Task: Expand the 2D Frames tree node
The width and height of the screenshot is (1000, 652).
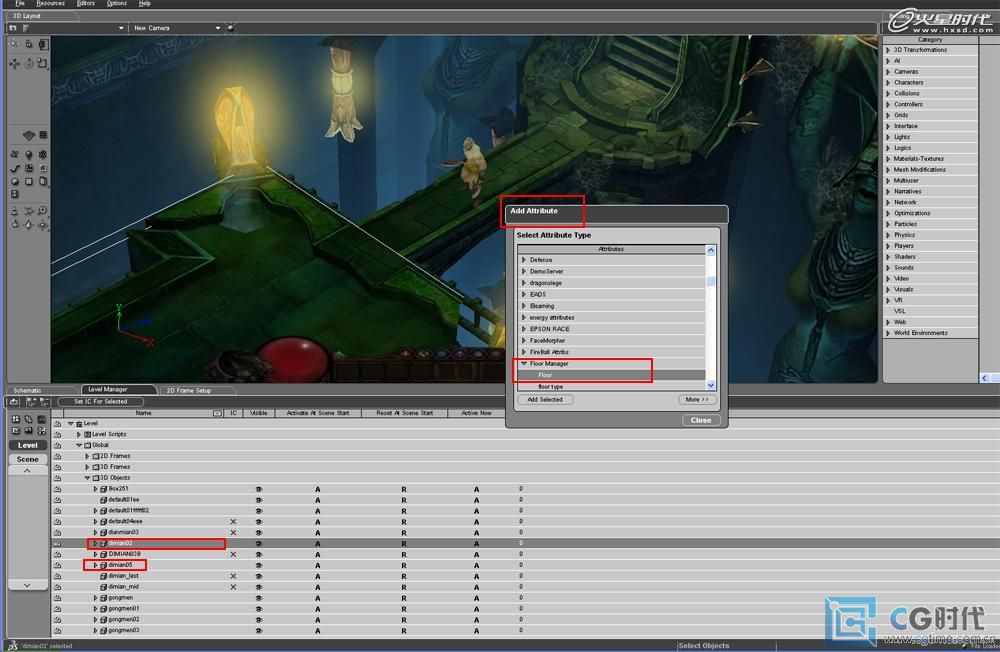Action: pos(87,456)
